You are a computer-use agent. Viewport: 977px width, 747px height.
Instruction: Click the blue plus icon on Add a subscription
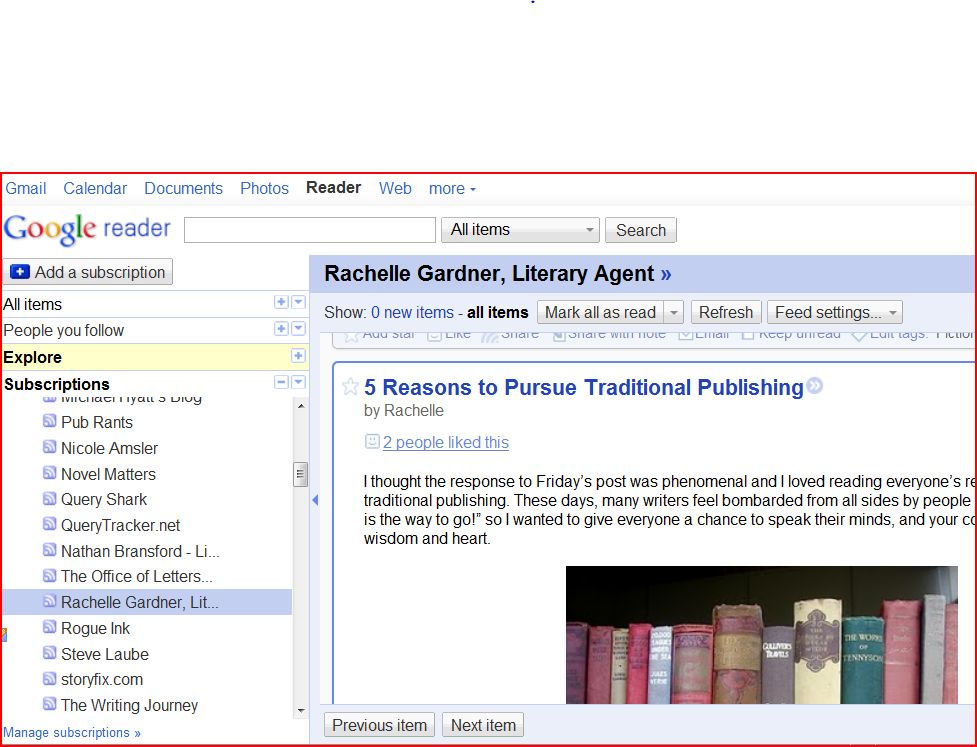(x=20, y=272)
